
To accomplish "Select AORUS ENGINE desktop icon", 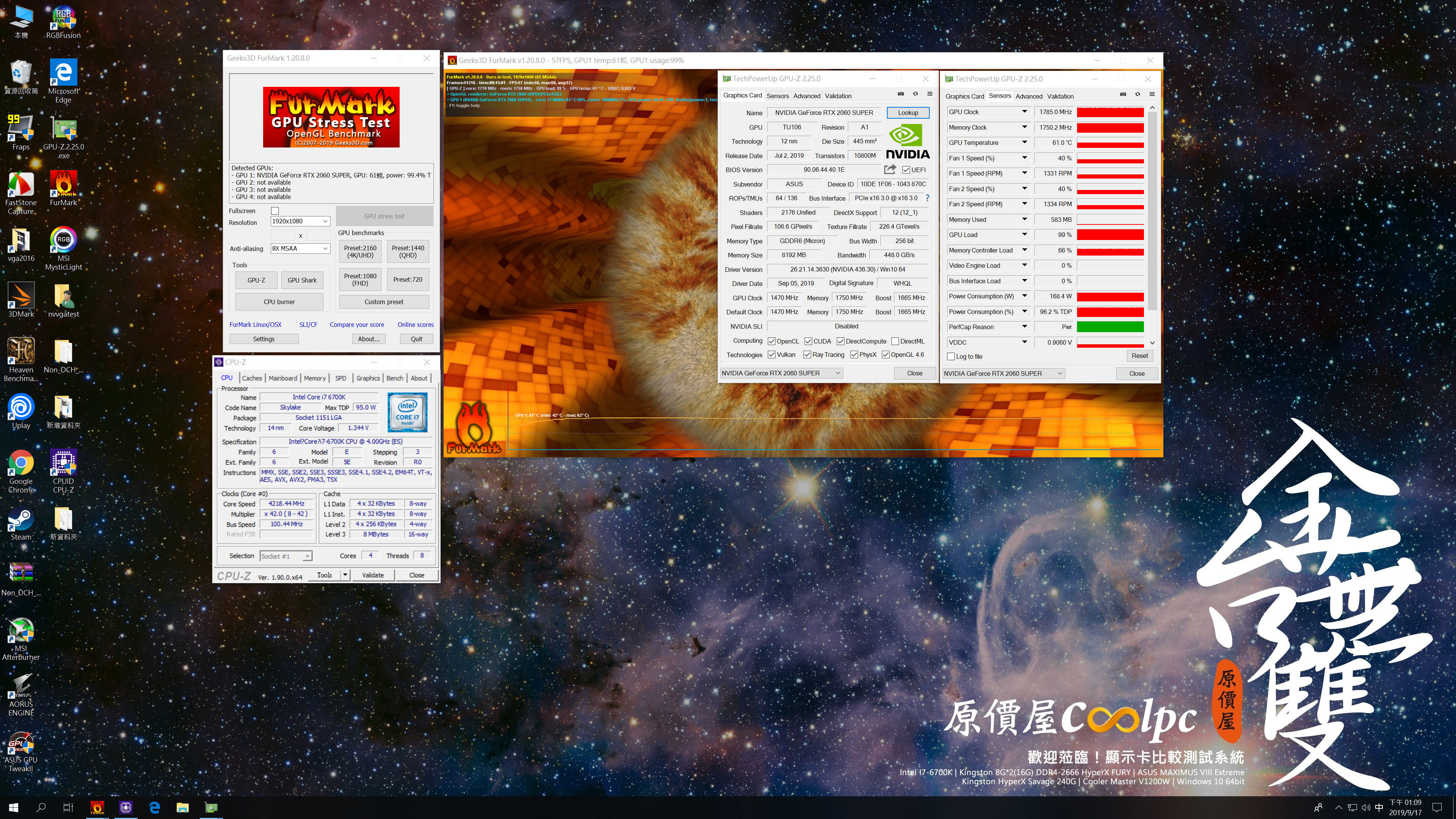I will click(x=21, y=694).
